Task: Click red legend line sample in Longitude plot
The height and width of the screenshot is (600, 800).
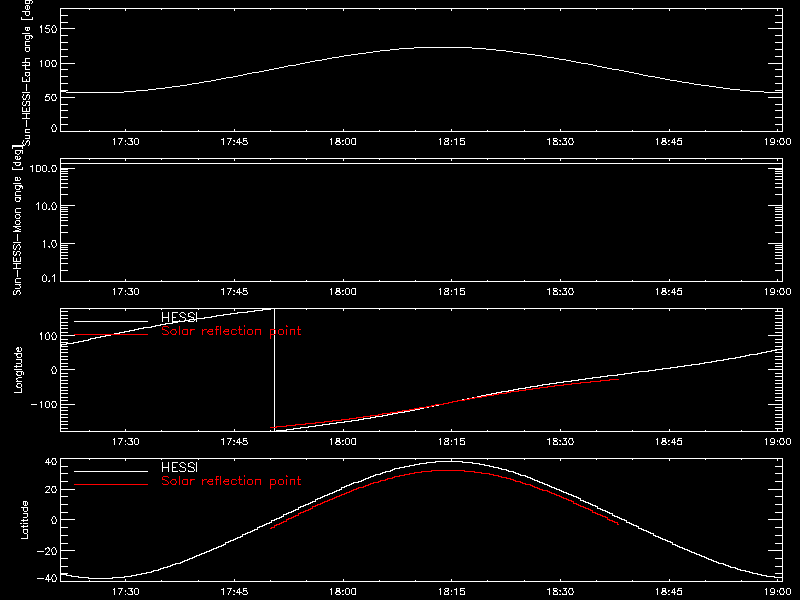Action: [111, 335]
